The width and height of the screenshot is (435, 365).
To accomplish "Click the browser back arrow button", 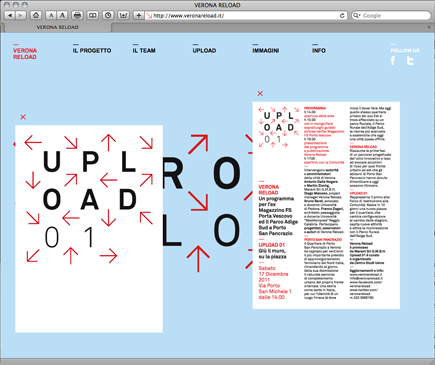I will pos(10,15).
